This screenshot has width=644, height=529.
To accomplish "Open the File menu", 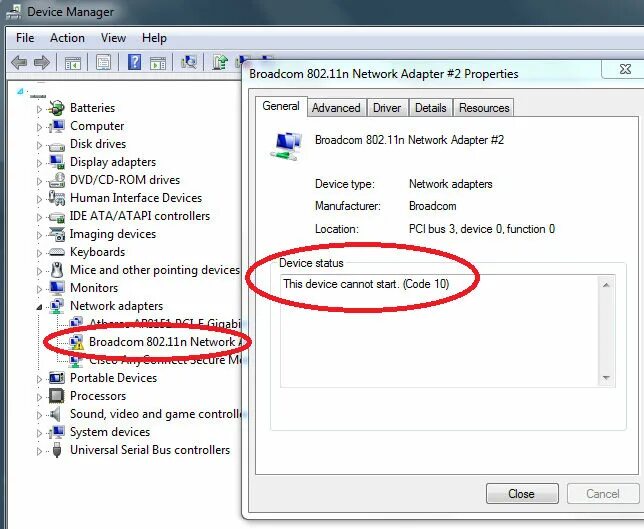I will point(25,38).
